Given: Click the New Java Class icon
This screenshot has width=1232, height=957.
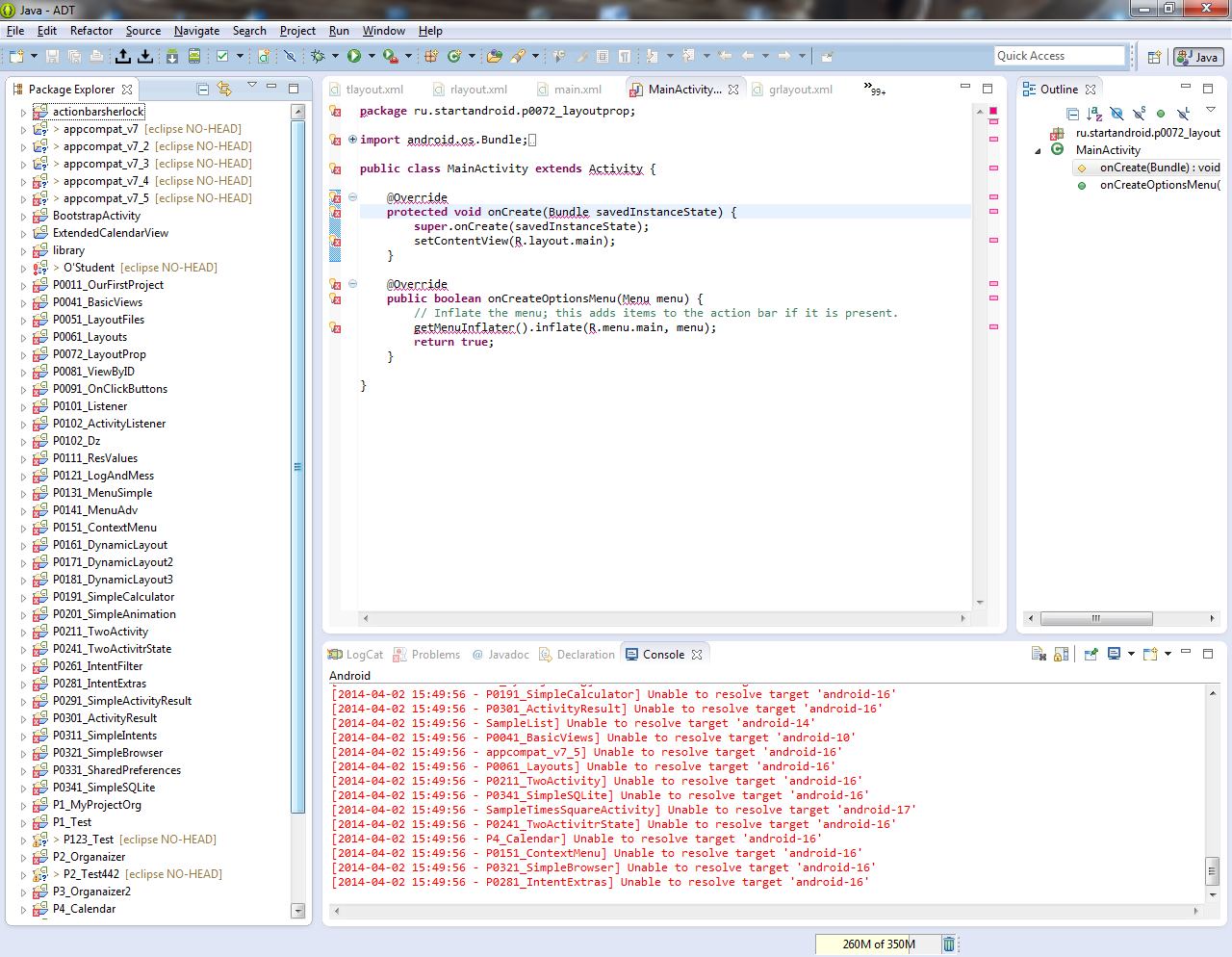Looking at the screenshot, I should [454, 56].
